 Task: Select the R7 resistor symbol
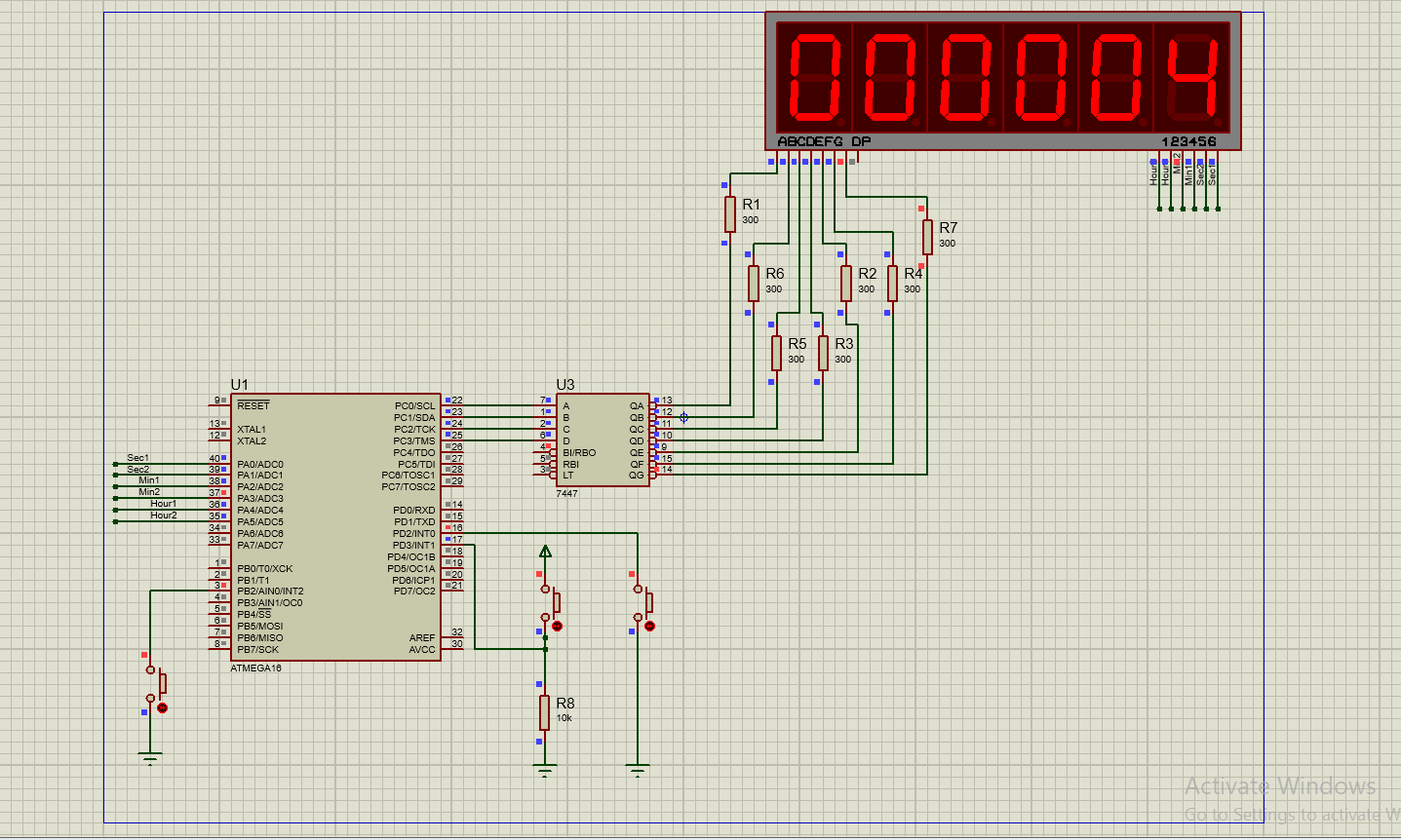(x=927, y=237)
